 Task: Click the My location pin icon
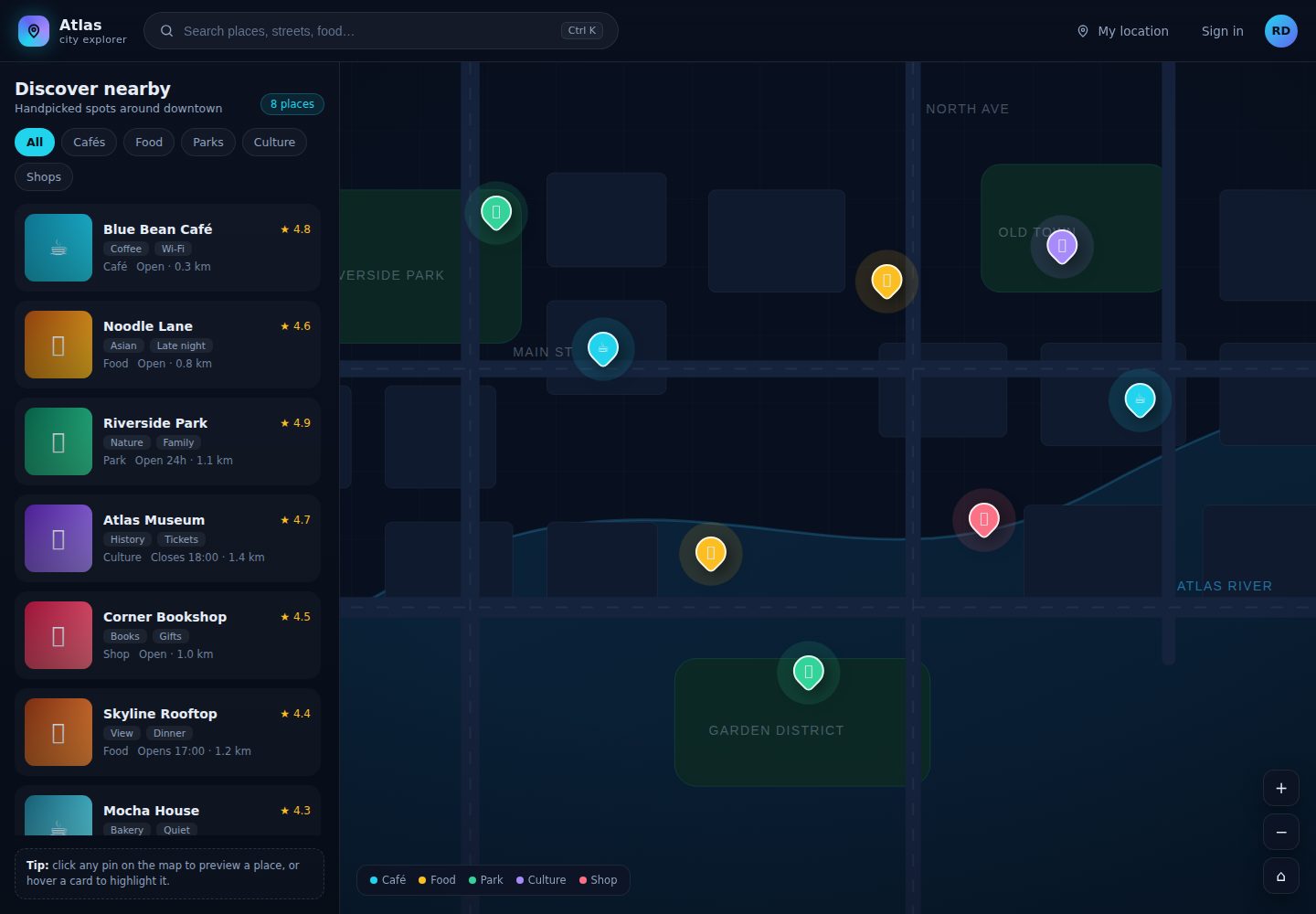pyautogui.click(x=1083, y=31)
